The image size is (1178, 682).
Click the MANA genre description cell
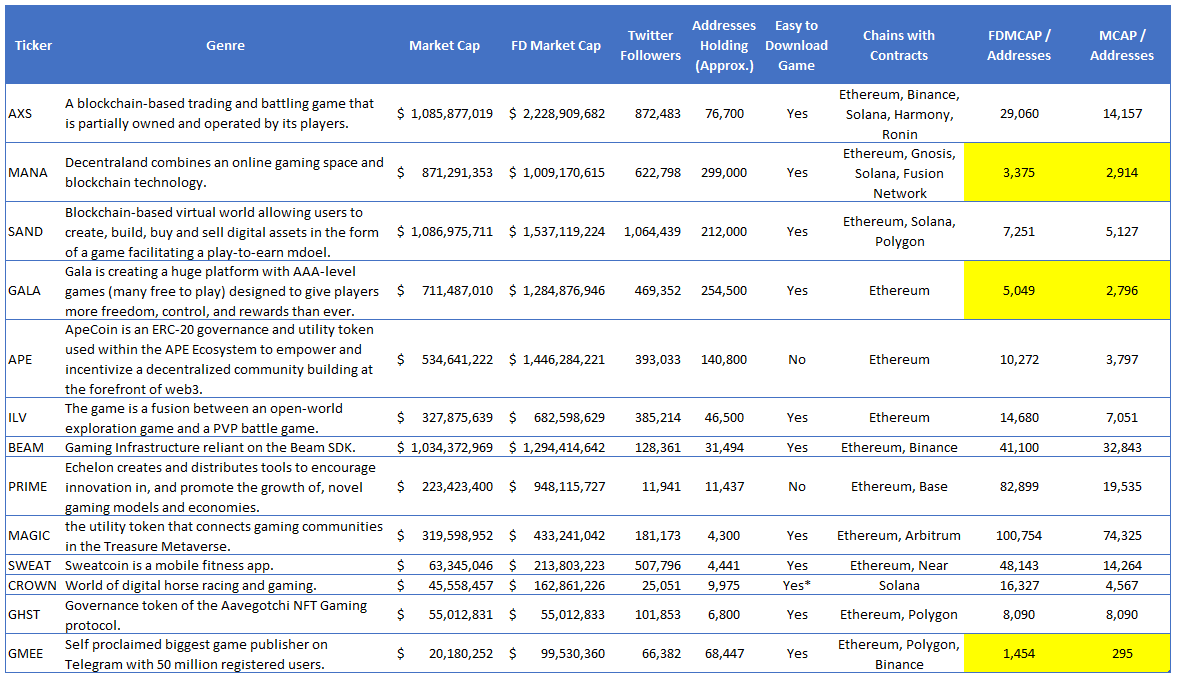tap(224, 172)
